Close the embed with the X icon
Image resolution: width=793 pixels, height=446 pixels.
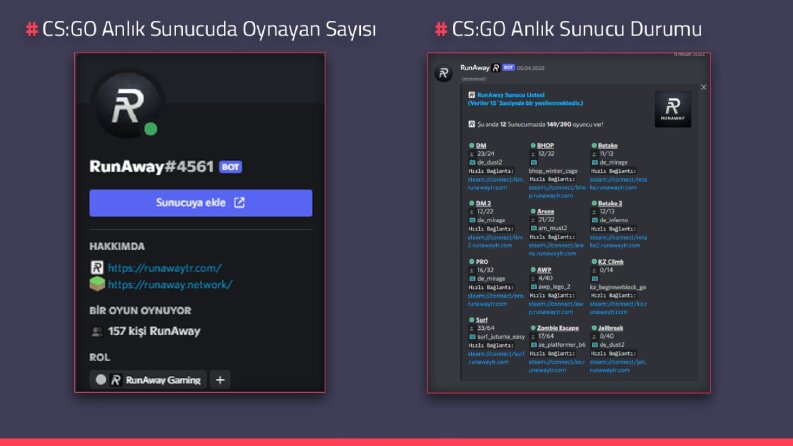click(703, 87)
